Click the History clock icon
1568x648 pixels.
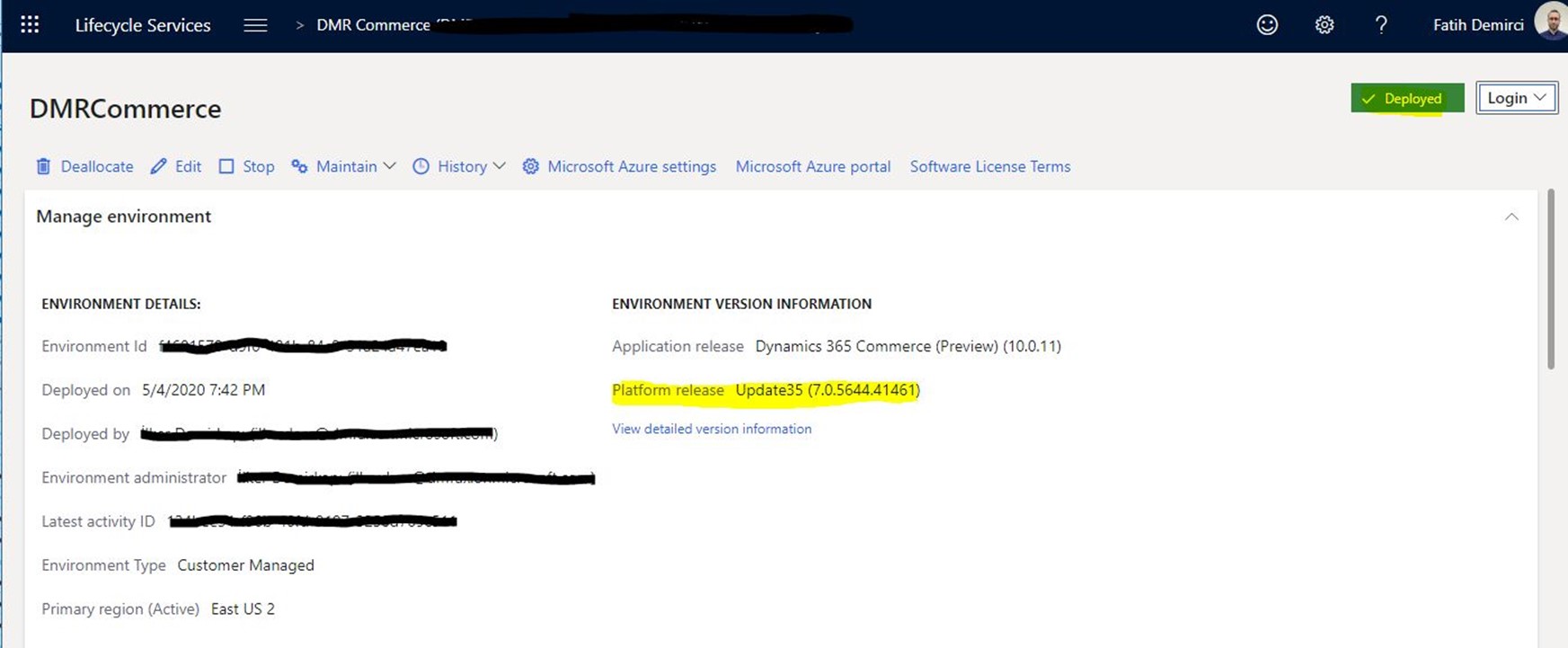[421, 166]
